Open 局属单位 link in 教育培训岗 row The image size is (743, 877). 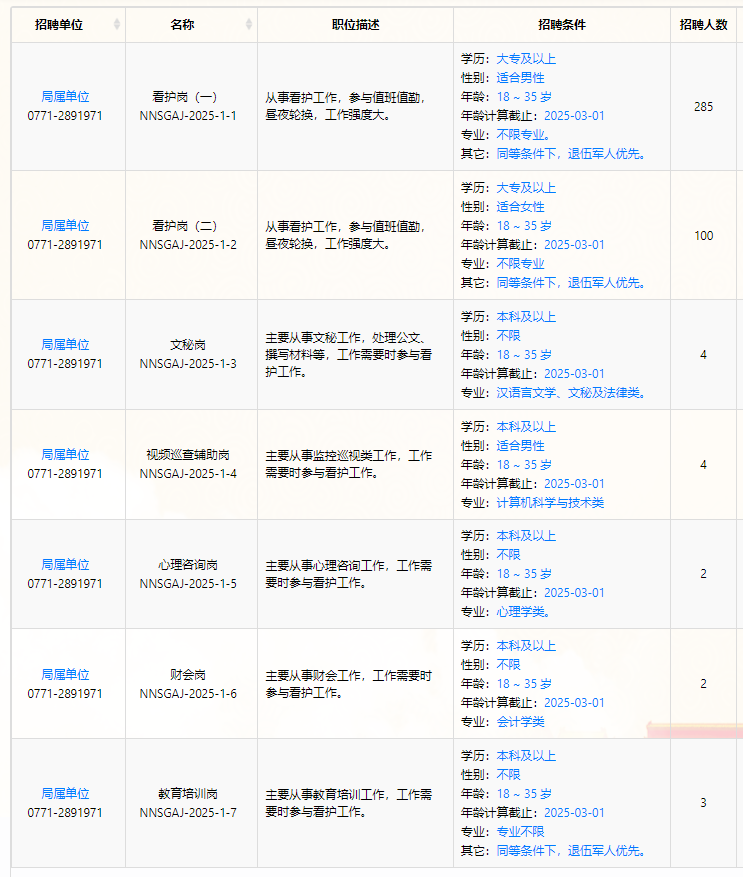(x=65, y=794)
